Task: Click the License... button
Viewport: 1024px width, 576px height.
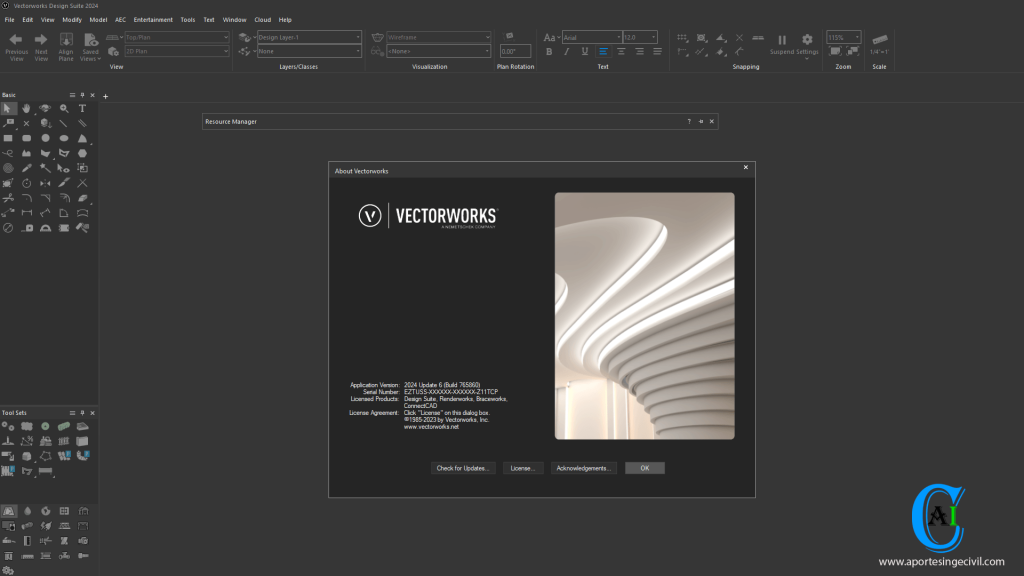Action: (523, 468)
